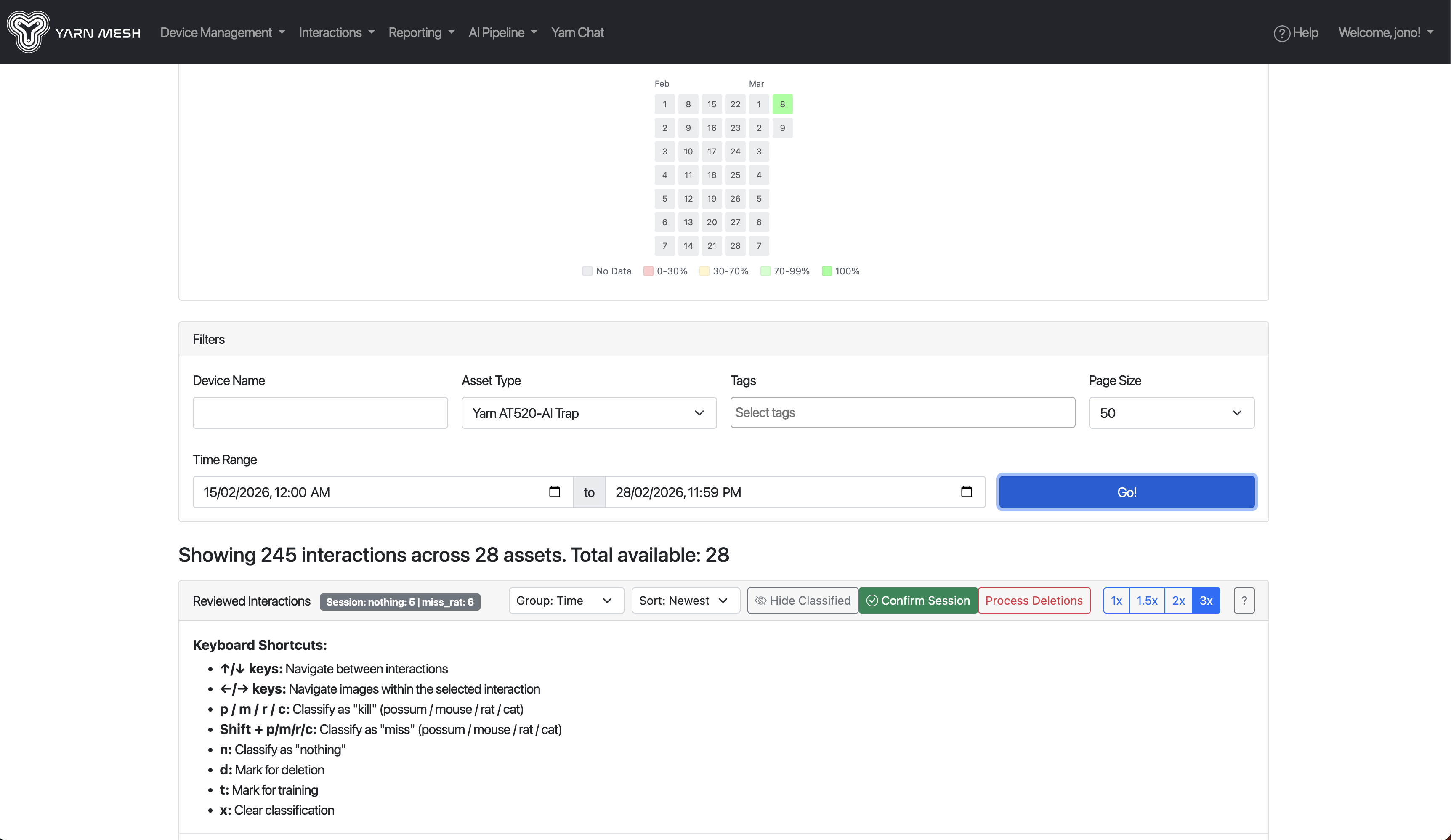The width and height of the screenshot is (1451, 840).
Task: Open the AI Pipeline menu
Action: 502,32
